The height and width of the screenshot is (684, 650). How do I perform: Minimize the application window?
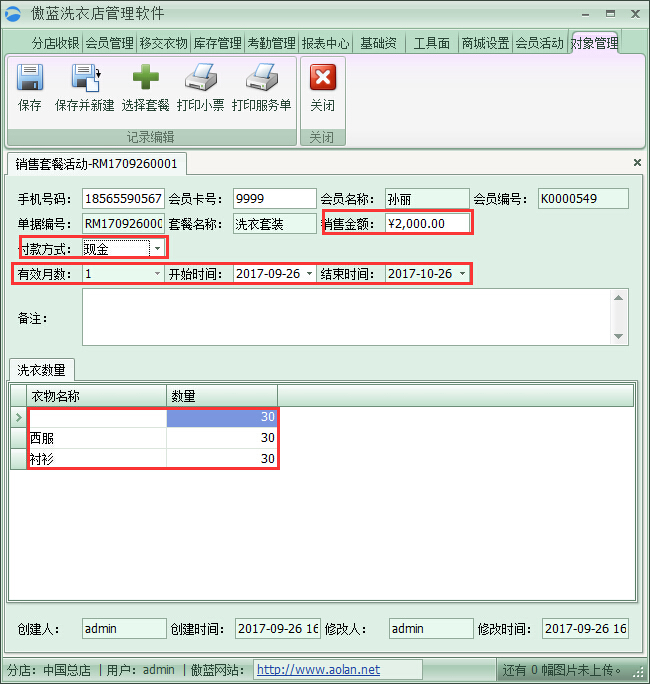[585, 14]
